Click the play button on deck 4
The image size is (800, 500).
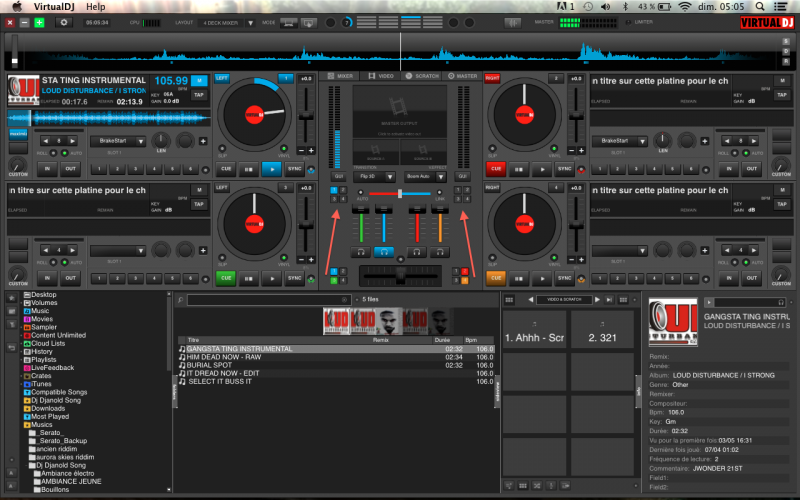tap(542, 278)
